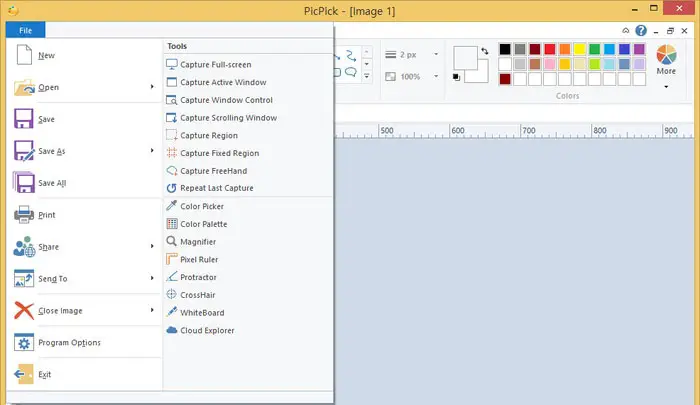Open the 100% opacity dropdown
This screenshot has height=405, width=700.
coord(436,76)
